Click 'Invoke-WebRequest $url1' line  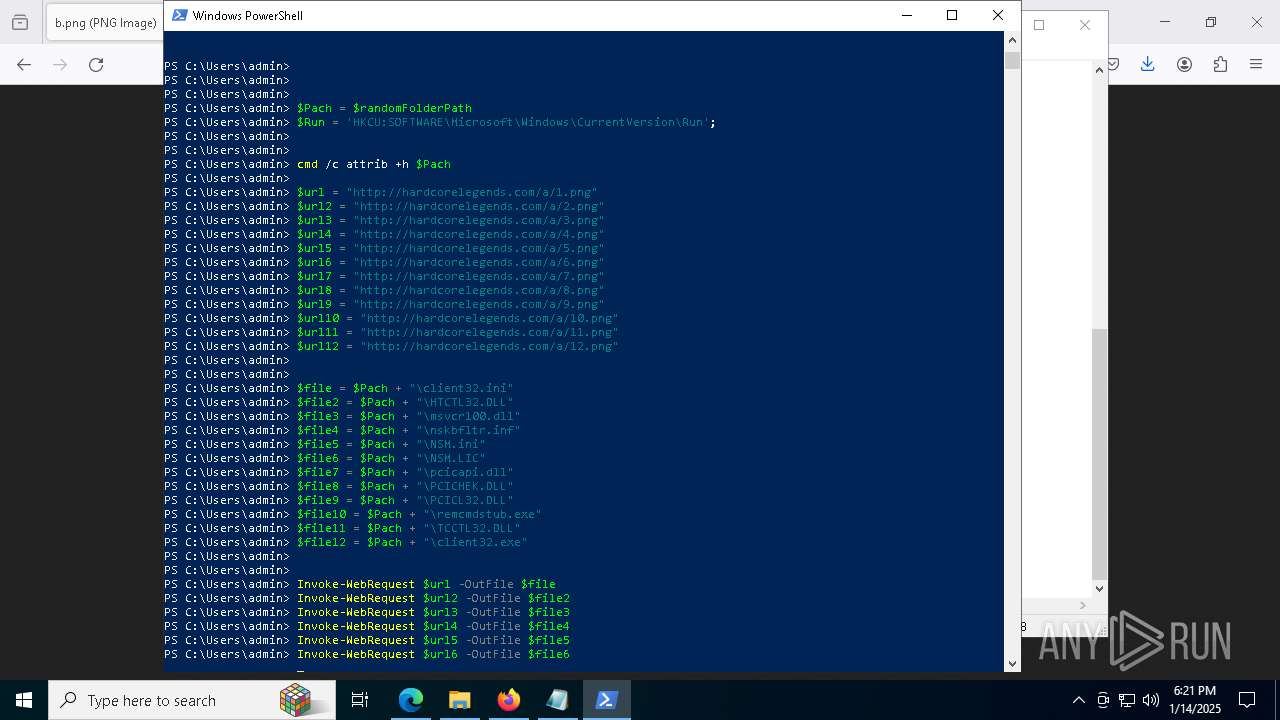[x=426, y=584]
